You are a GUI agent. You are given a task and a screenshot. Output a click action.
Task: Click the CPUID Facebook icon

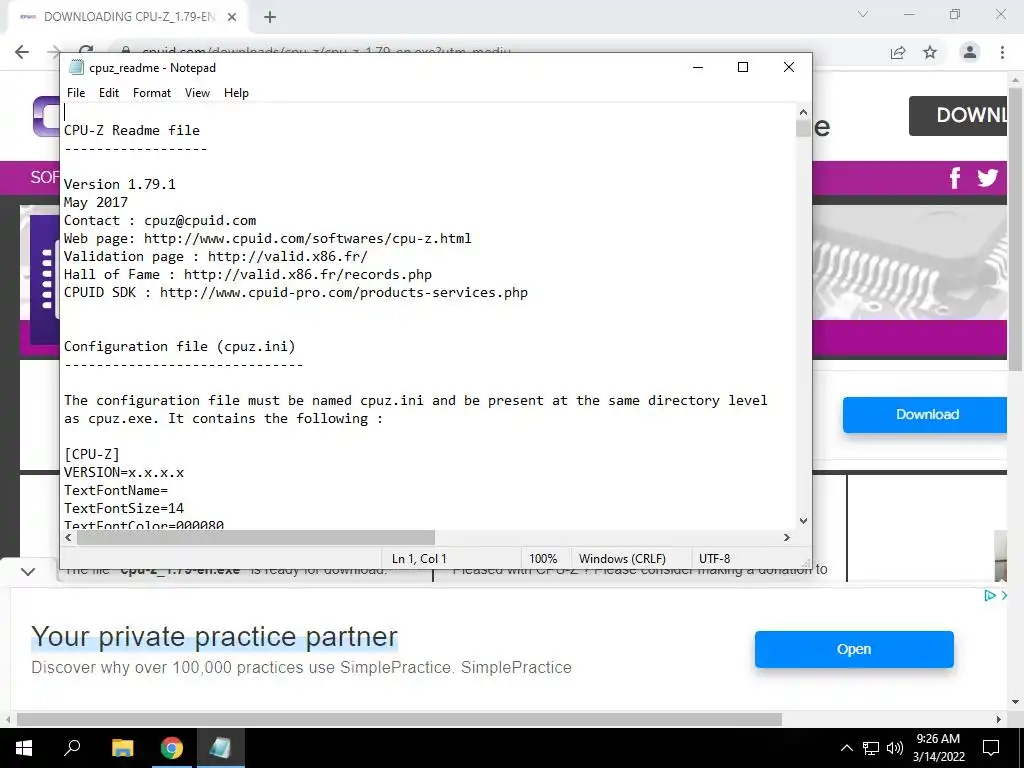(955, 178)
